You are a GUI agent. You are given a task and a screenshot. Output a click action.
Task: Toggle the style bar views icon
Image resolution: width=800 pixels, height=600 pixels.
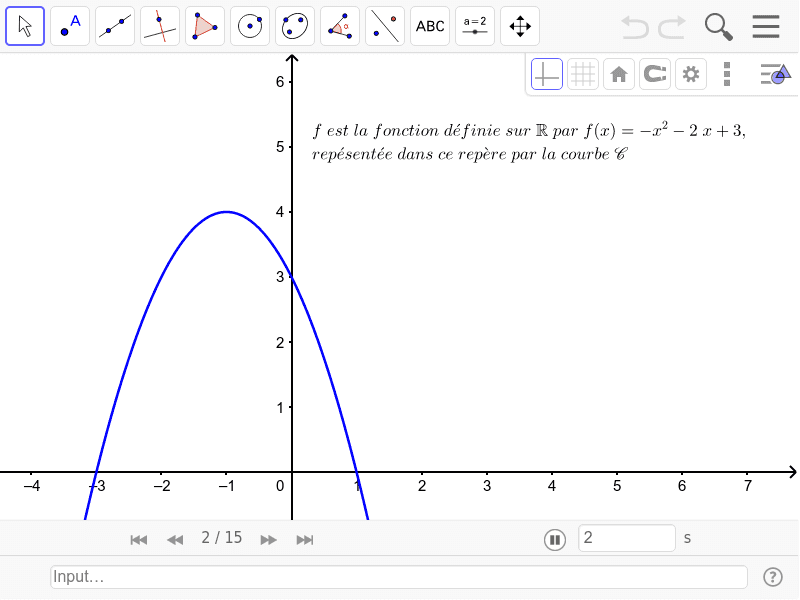(775, 74)
